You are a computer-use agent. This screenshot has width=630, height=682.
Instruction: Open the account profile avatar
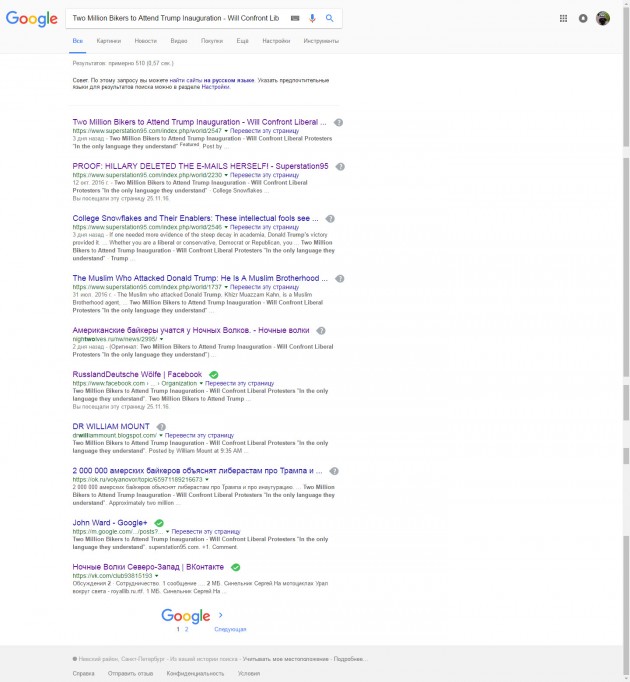[x=602, y=18]
